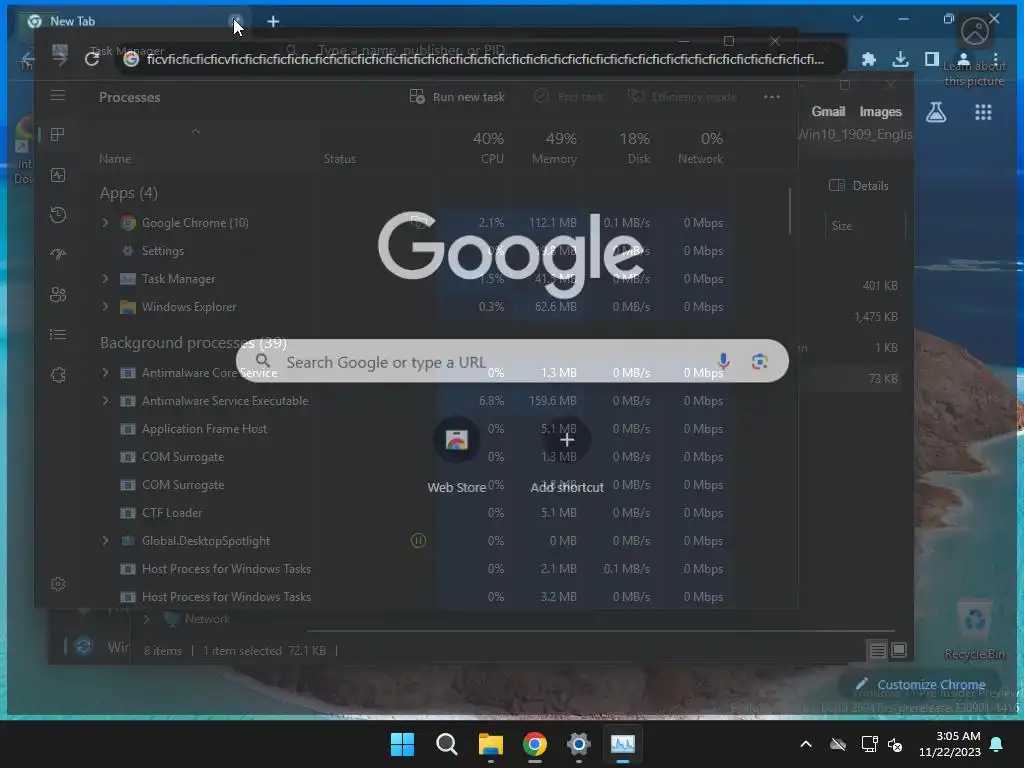Open Search Labs flask icon

click(x=936, y=112)
